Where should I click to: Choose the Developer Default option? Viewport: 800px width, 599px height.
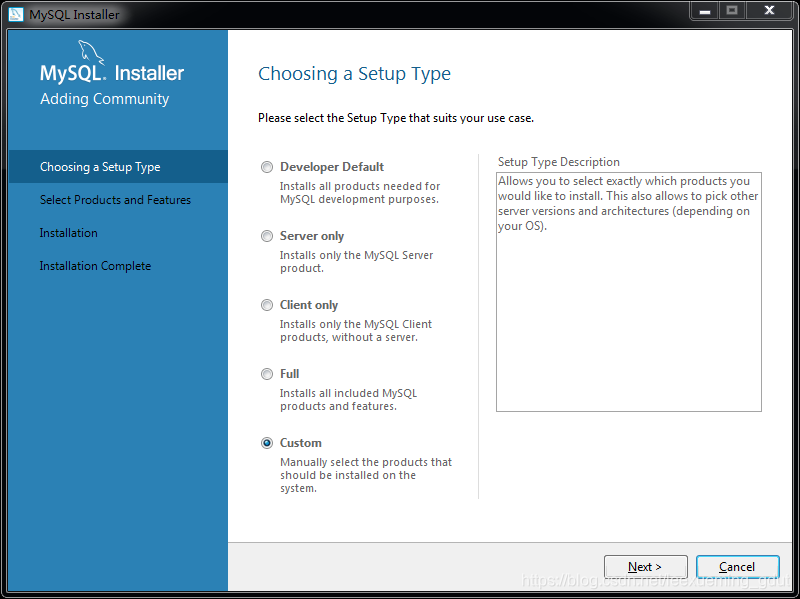pos(267,166)
